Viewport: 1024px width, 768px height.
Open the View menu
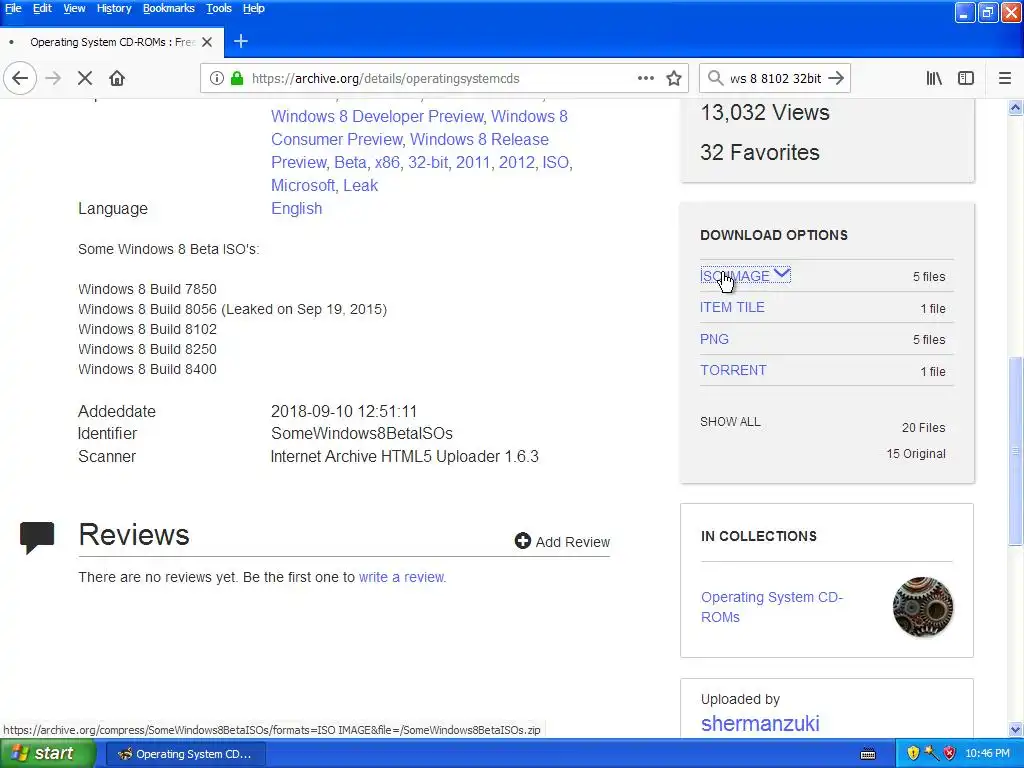[74, 8]
